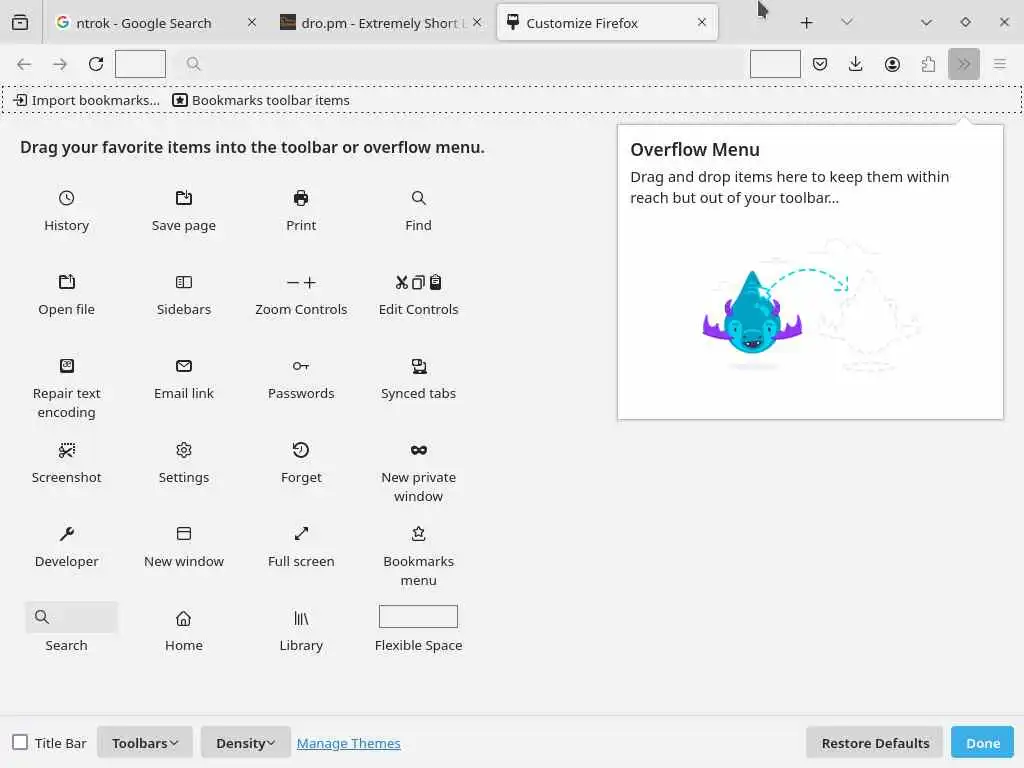Select the Email link item
The height and width of the screenshot is (768, 1024).
coord(184,379)
